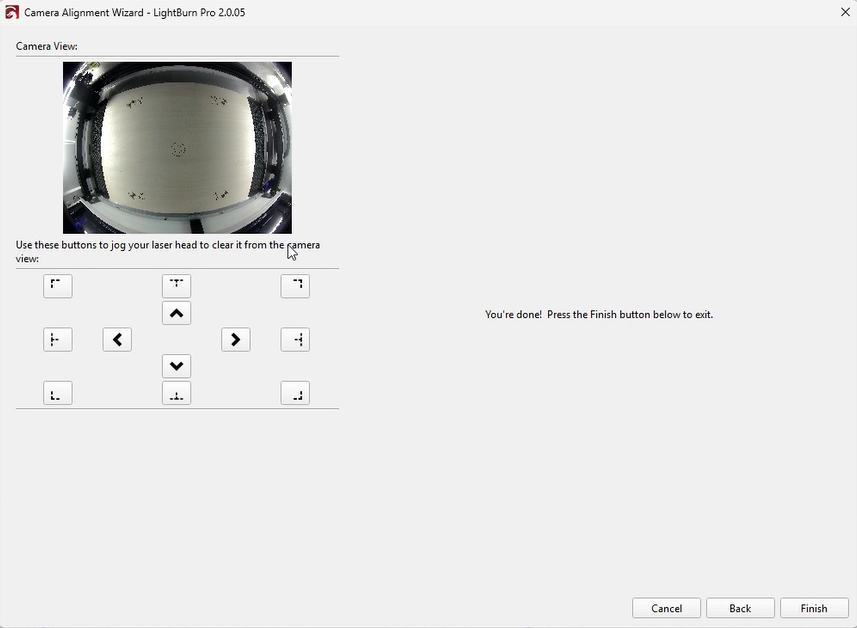Cancel the Camera Alignment Wizard
Image resolution: width=857 pixels, height=628 pixels.
(x=666, y=608)
